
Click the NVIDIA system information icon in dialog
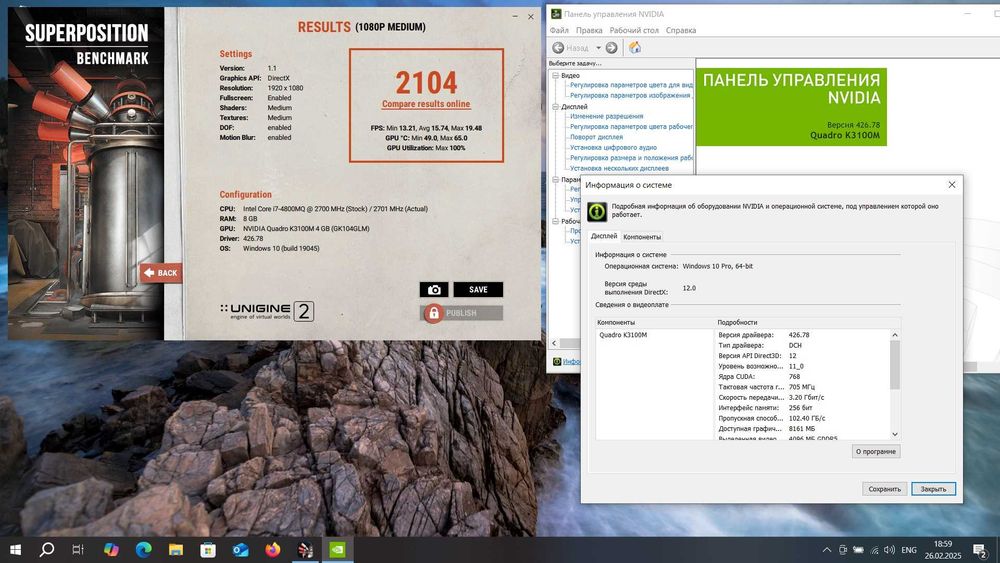(597, 212)
